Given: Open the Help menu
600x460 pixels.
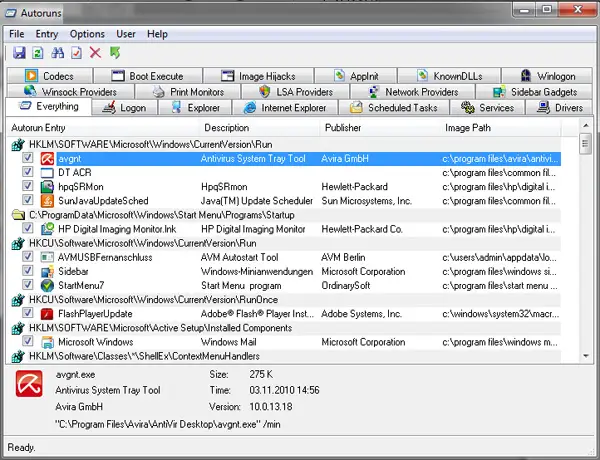Looking at the screenshot, I should pyautogui.click(x=157, y=34).
